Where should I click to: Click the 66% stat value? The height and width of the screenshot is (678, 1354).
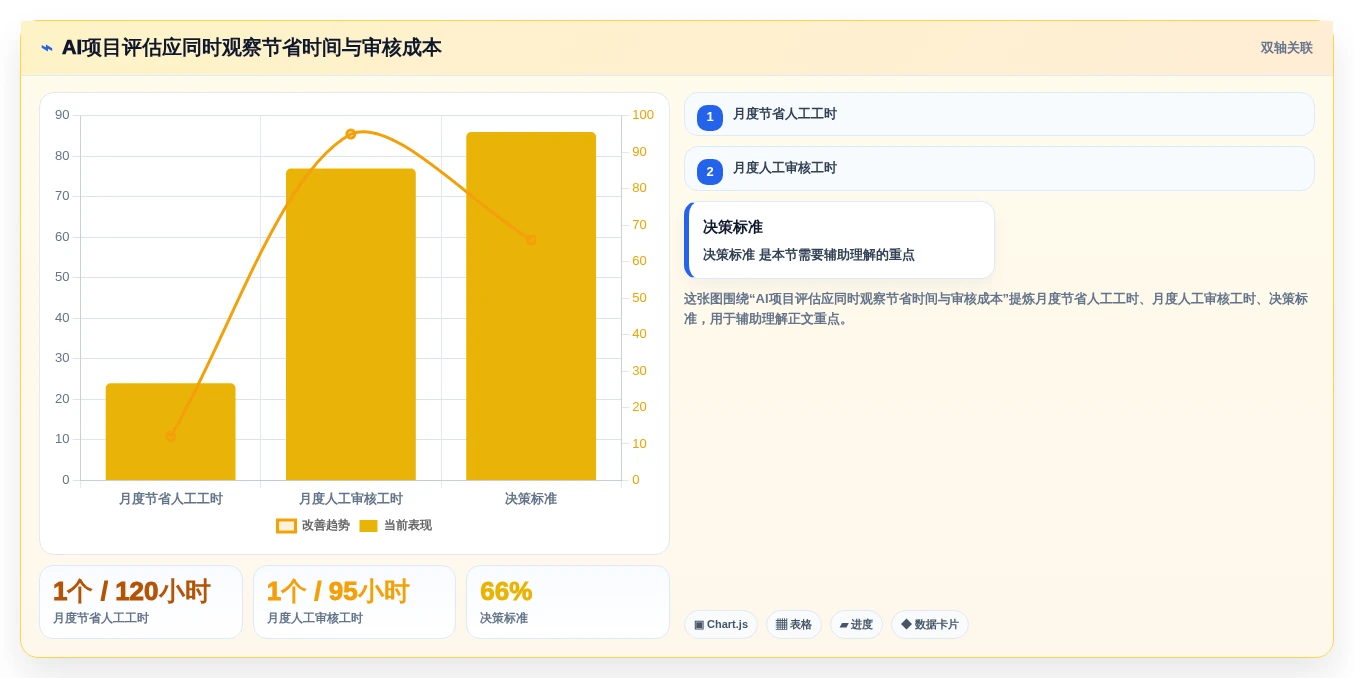506,591
